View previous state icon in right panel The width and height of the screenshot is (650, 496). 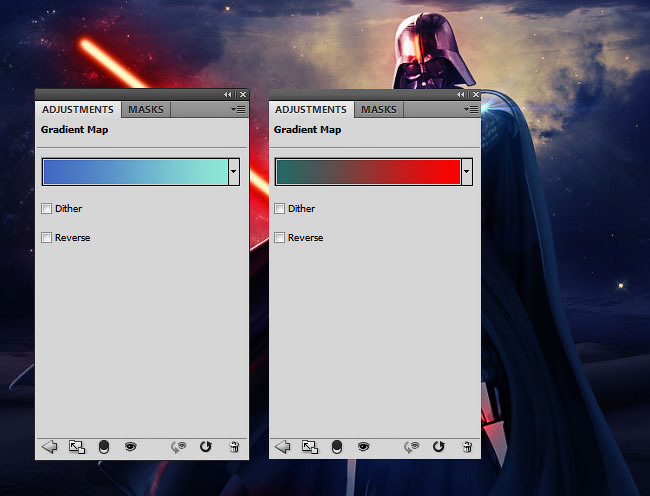pos(412,447)
